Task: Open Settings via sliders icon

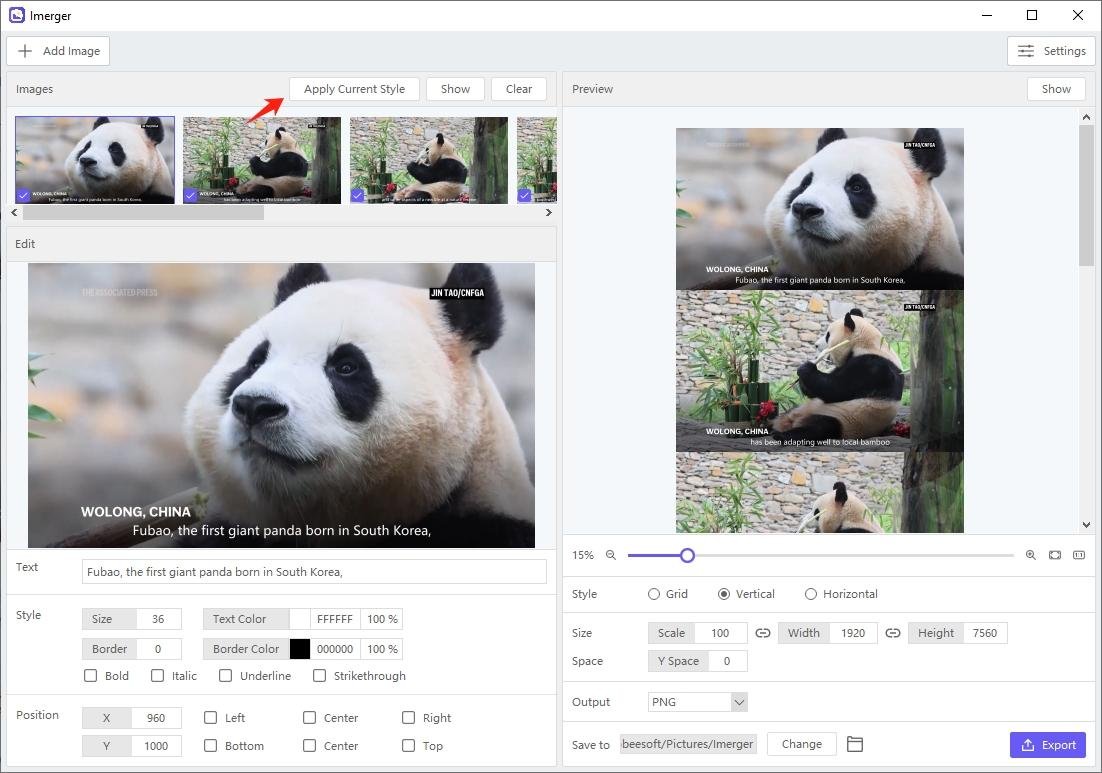Action: tap(1026, 51)
